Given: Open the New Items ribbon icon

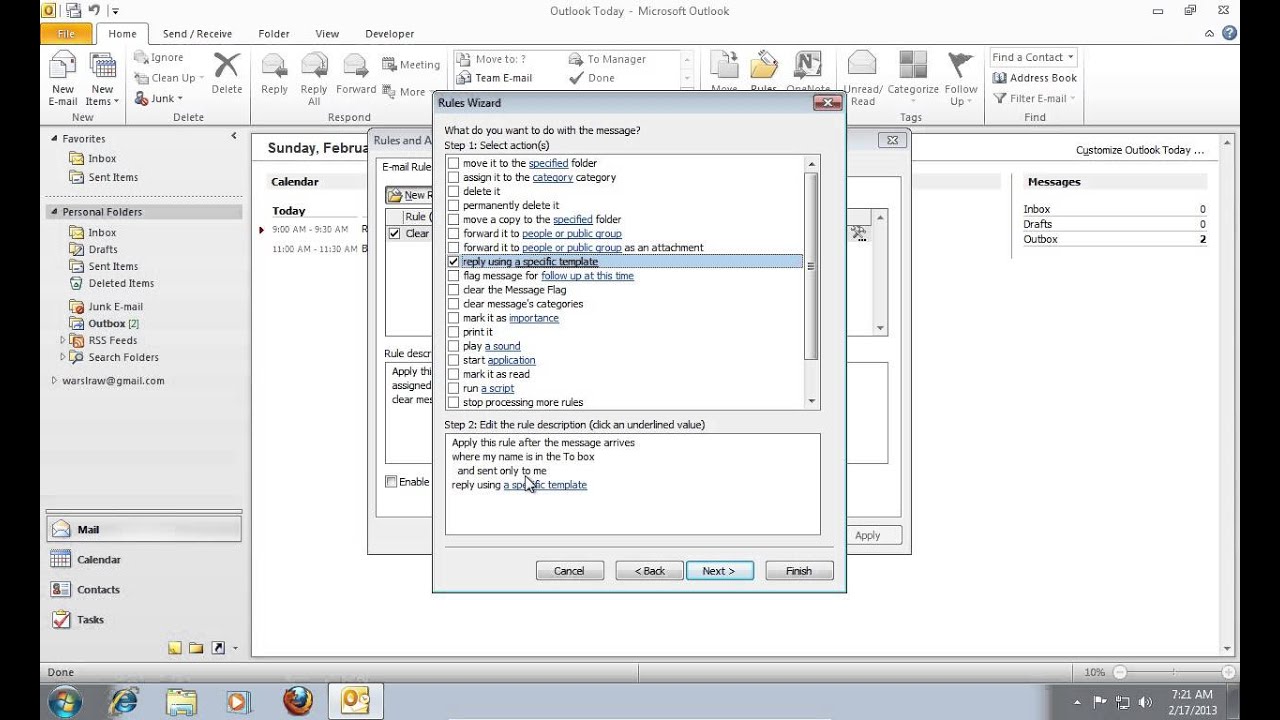Looking at the screenshot, I should pyautogui.click(x=102, y=79).
